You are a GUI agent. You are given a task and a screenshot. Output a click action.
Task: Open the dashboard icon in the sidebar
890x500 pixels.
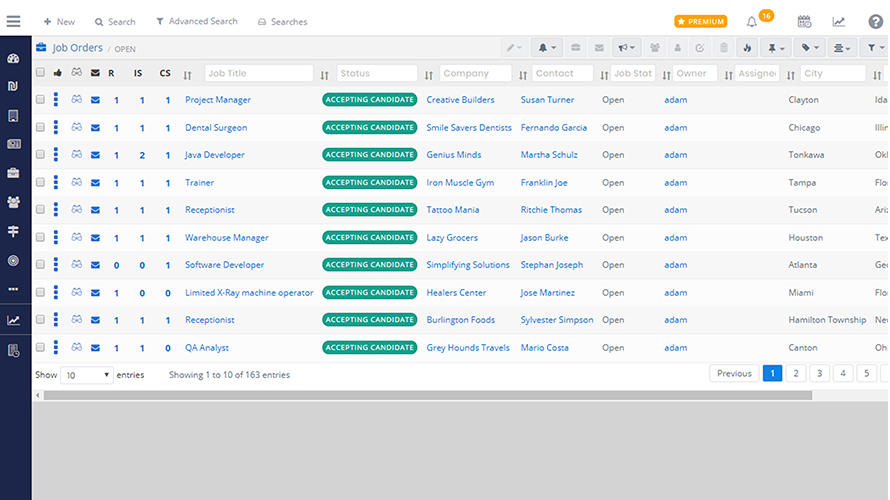pos(13,59)
